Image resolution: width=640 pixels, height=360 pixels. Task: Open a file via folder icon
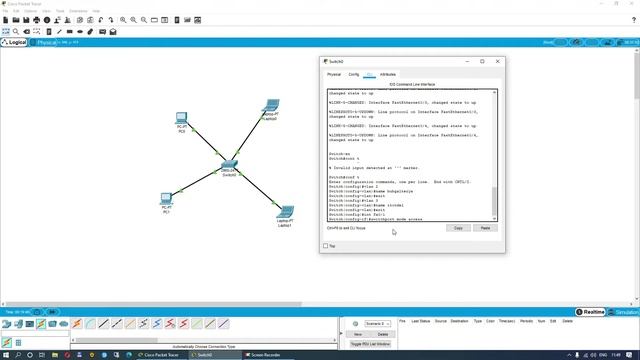(x=16, y=20)
